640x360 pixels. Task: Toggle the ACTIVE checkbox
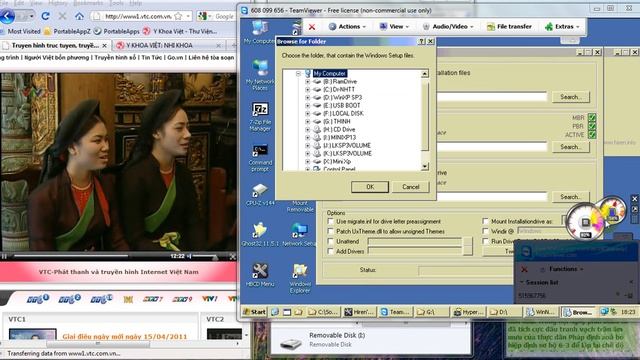pyautogui.click(x=592, y=135)
